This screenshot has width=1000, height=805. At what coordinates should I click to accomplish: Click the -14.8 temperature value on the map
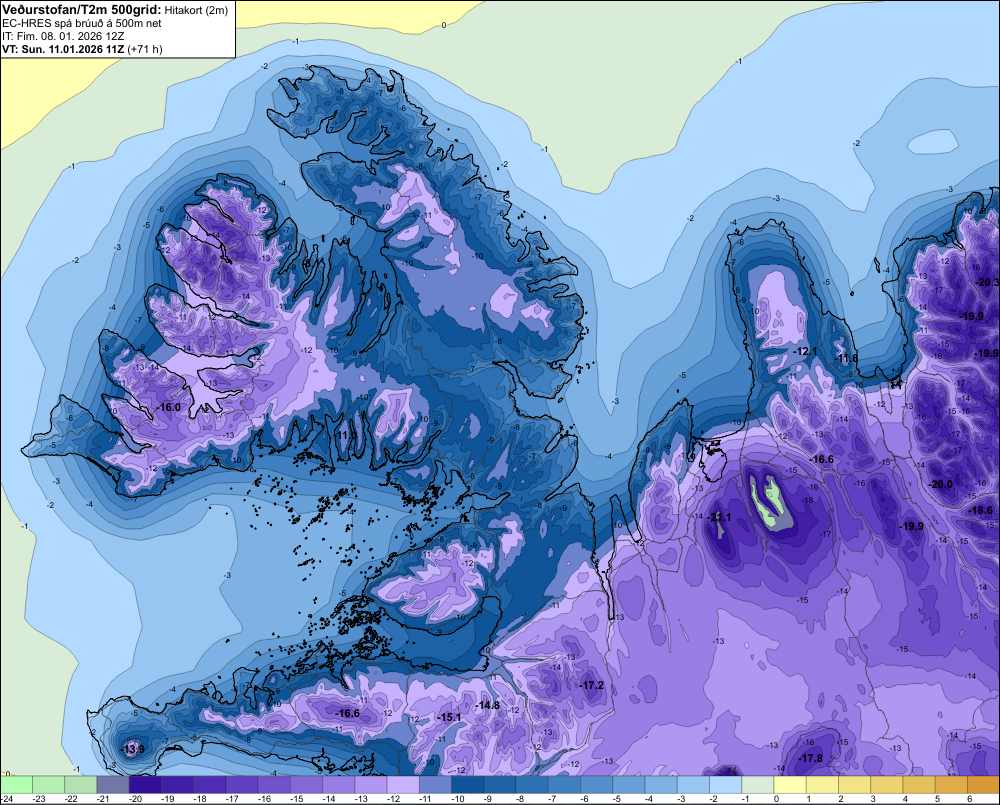click(x=488, y=705)
